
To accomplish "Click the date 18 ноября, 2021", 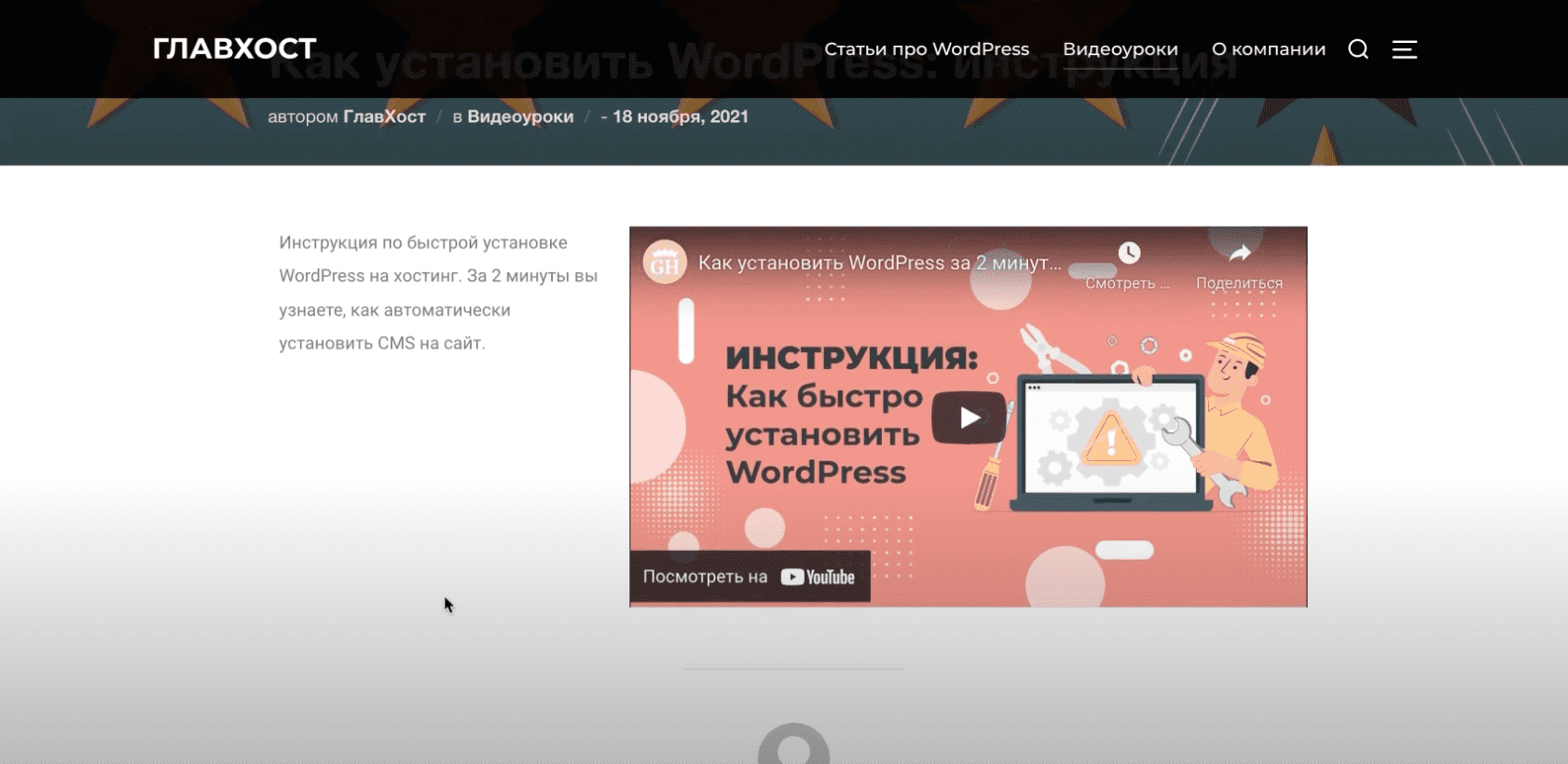I will pyautogui.click(x=681, y=116).
